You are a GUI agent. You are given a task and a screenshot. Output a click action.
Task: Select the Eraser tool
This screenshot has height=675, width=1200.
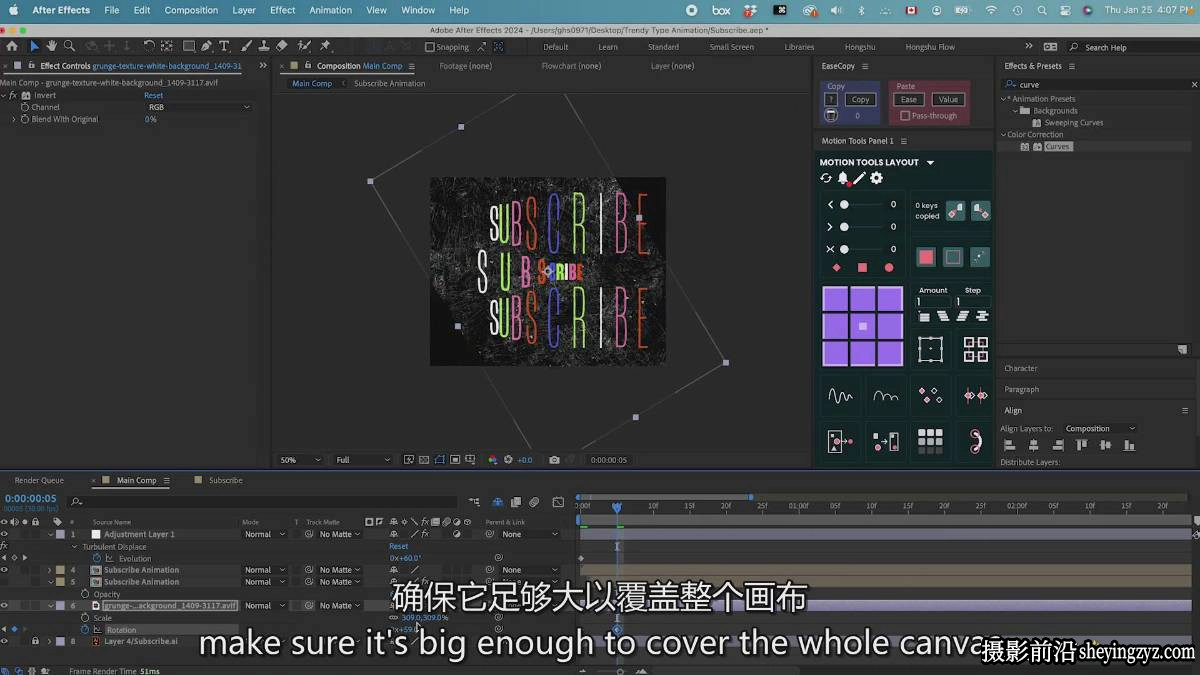coord(282,46)
